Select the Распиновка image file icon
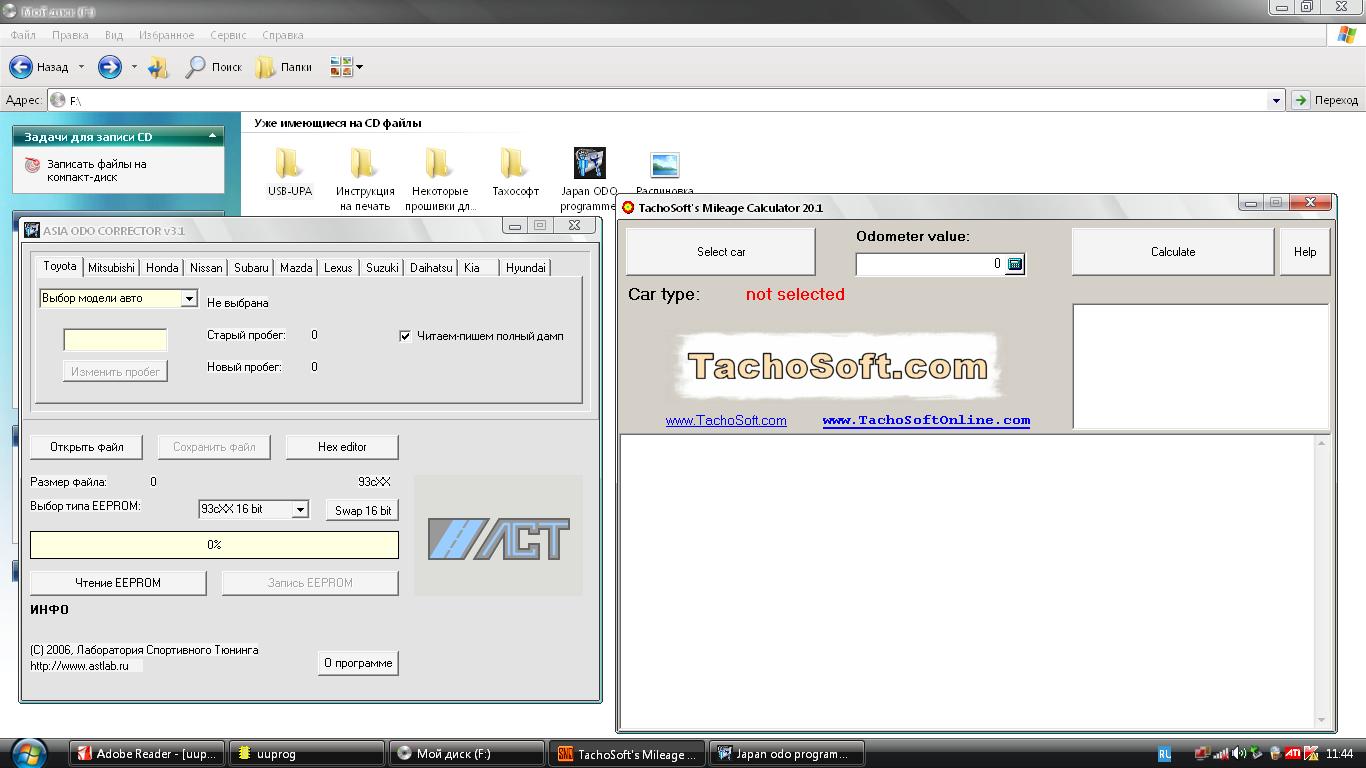The width and height of the screenshot is (1366, 768). [x=664, y=164]
